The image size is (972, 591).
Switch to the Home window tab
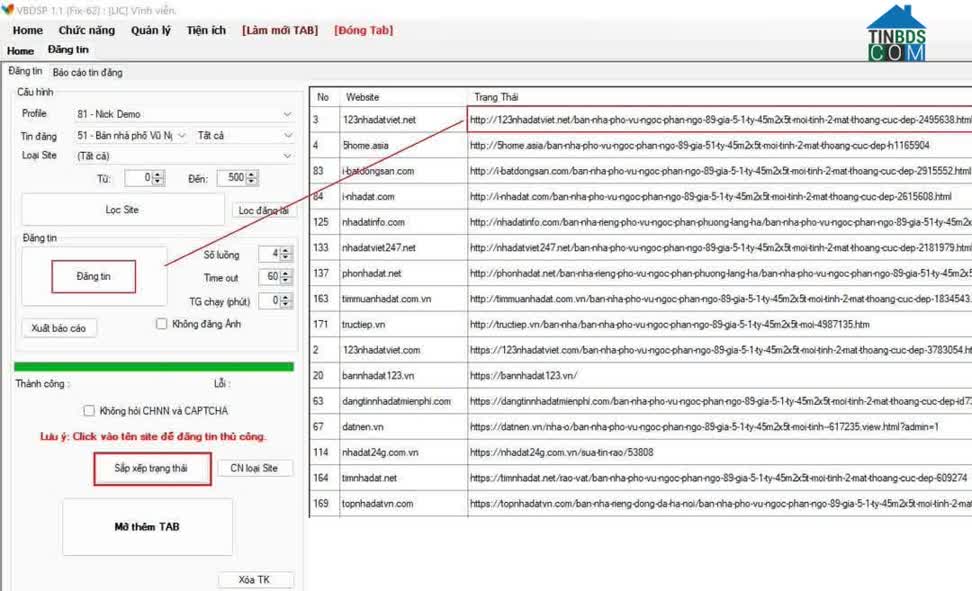pyautogui.click(x=20, y=50)
